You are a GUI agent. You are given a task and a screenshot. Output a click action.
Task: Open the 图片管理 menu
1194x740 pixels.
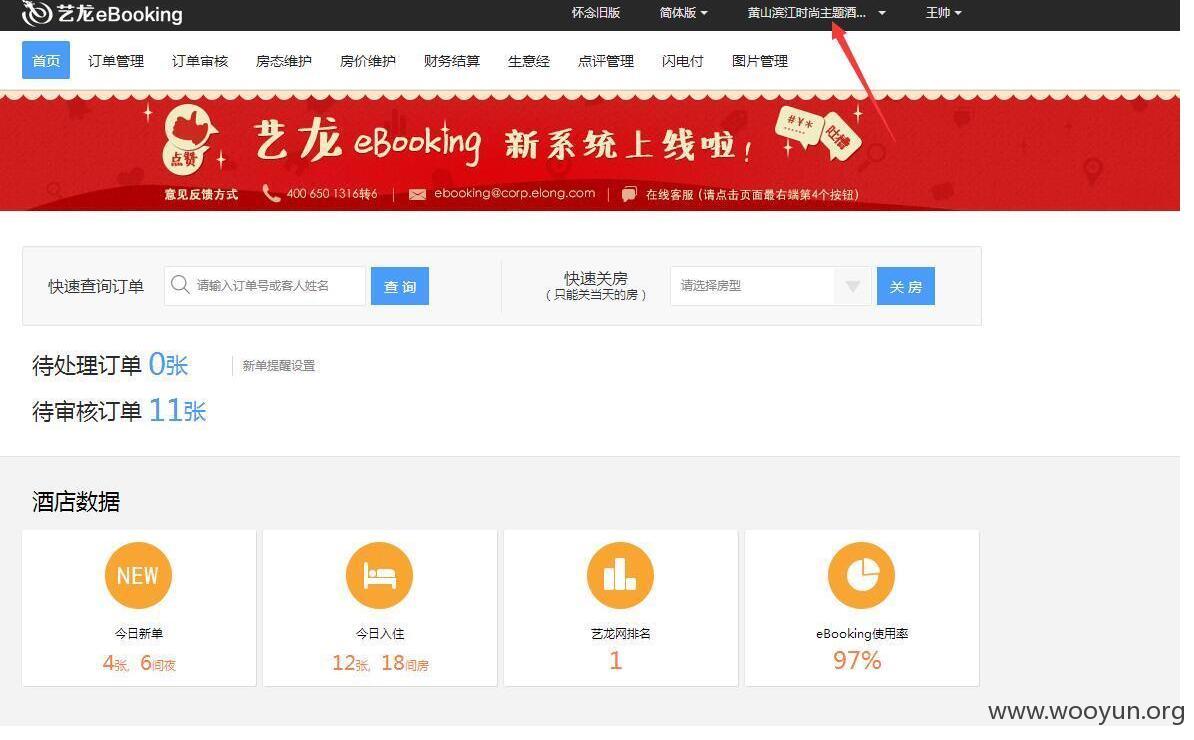(x=759, y=61)
